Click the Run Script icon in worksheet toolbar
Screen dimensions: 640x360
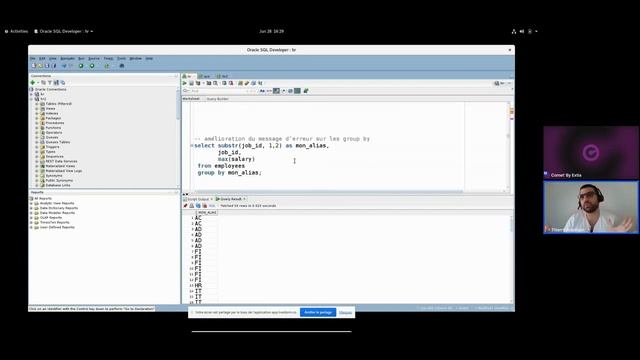191,83
